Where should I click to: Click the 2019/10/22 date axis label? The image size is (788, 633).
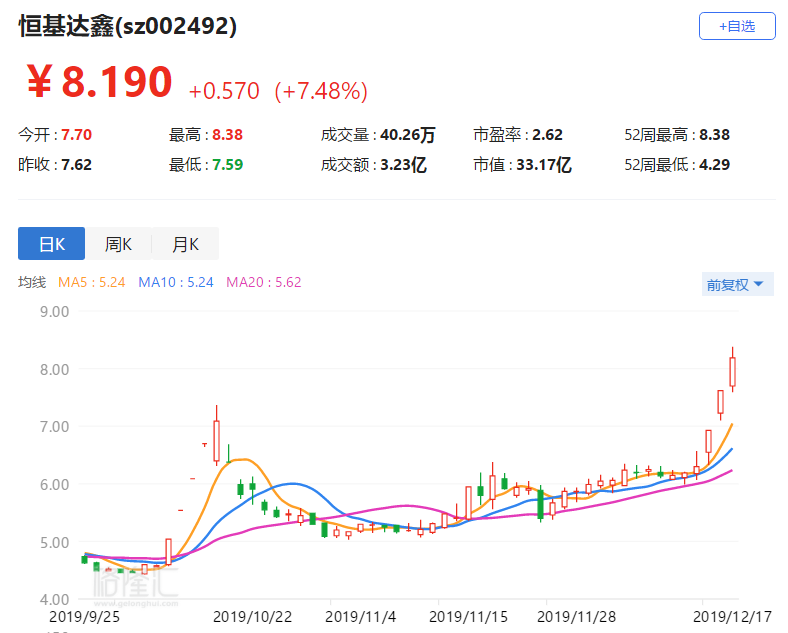(252, 617)
